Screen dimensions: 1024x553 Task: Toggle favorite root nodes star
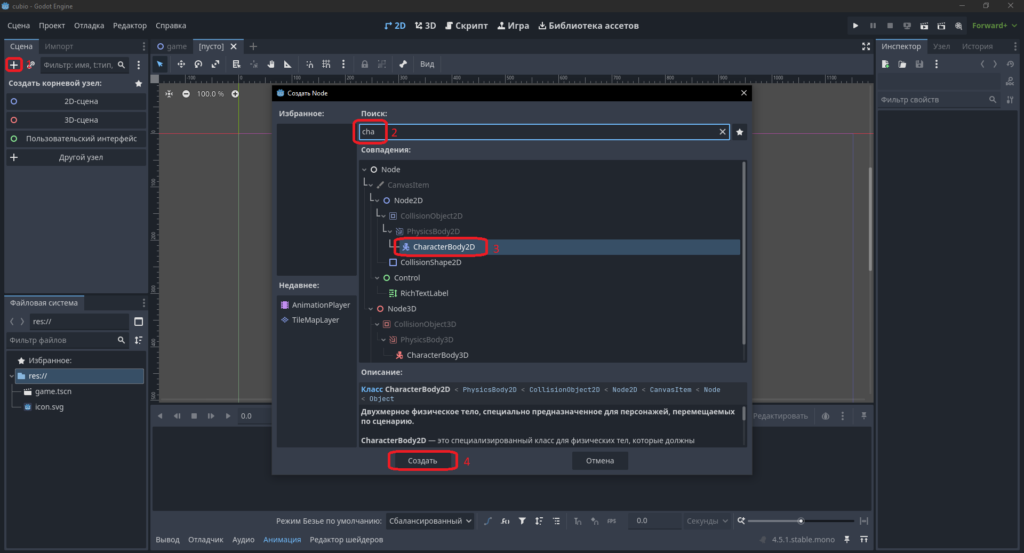(138, 84)
